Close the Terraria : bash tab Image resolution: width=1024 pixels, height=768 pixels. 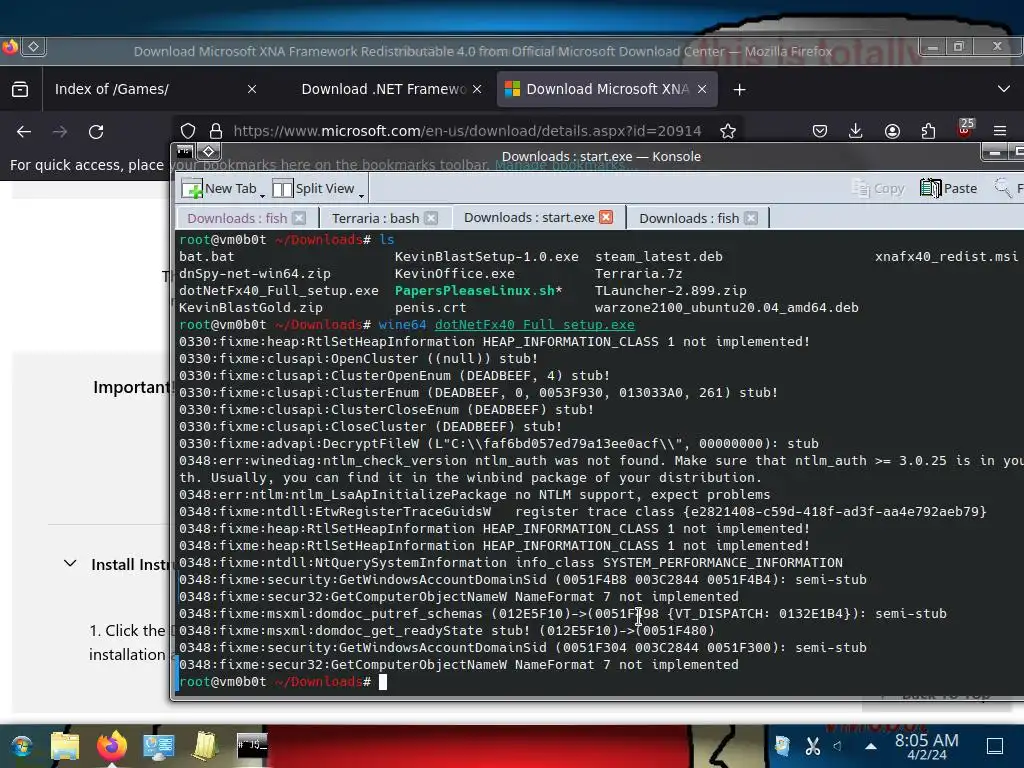pyautogui.click(x=431, y=218)
